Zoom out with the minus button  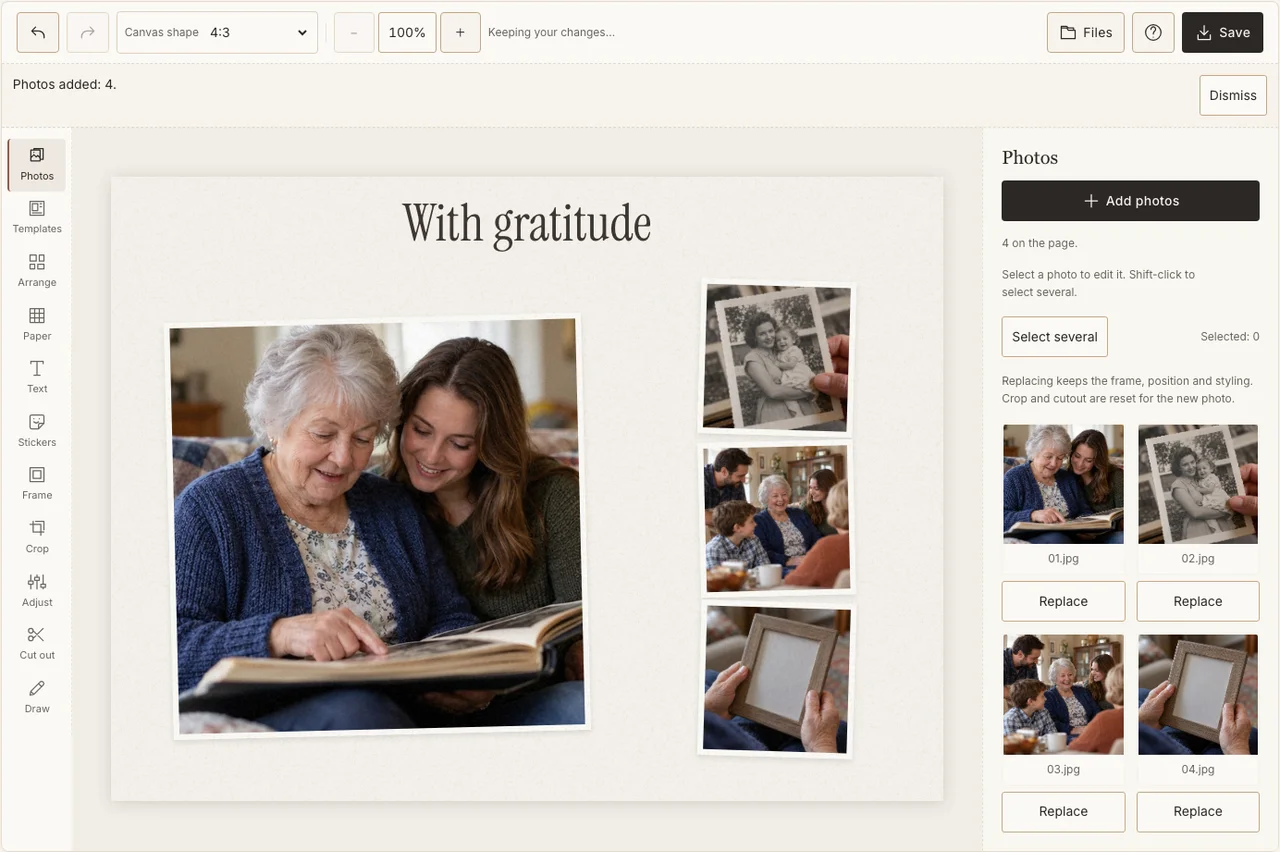point(354,32)
